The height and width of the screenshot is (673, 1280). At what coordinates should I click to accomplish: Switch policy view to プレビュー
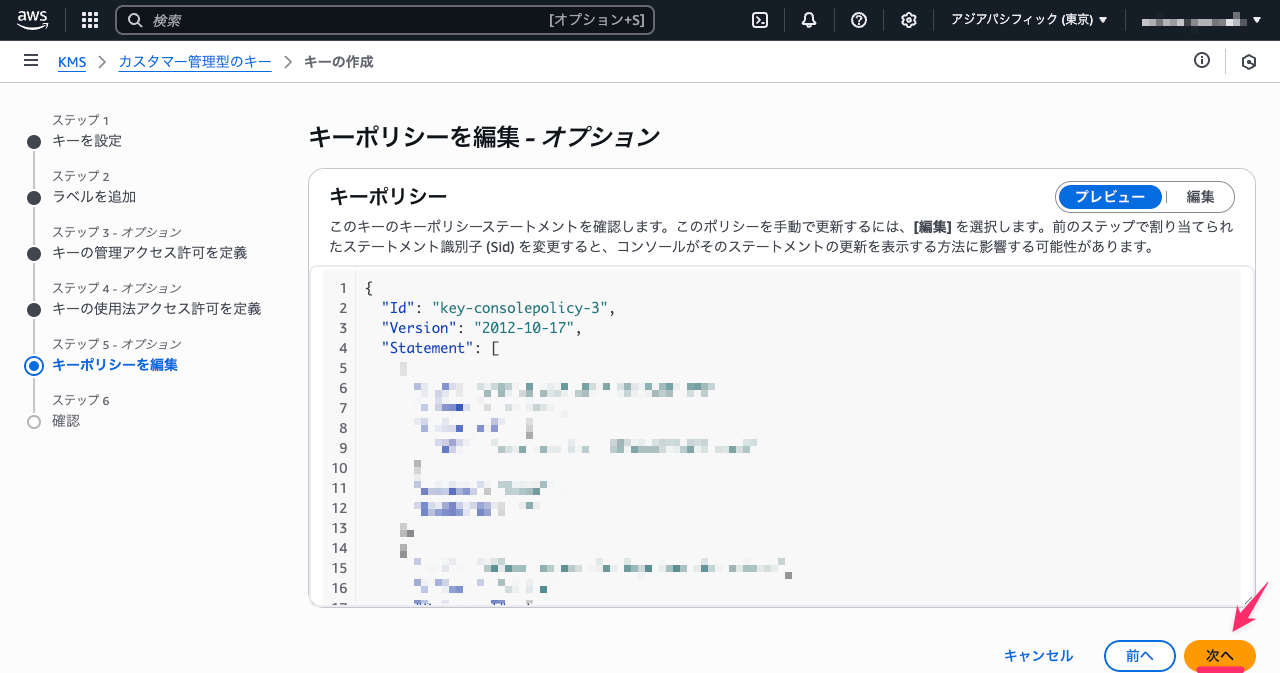tap(1110, 197)
